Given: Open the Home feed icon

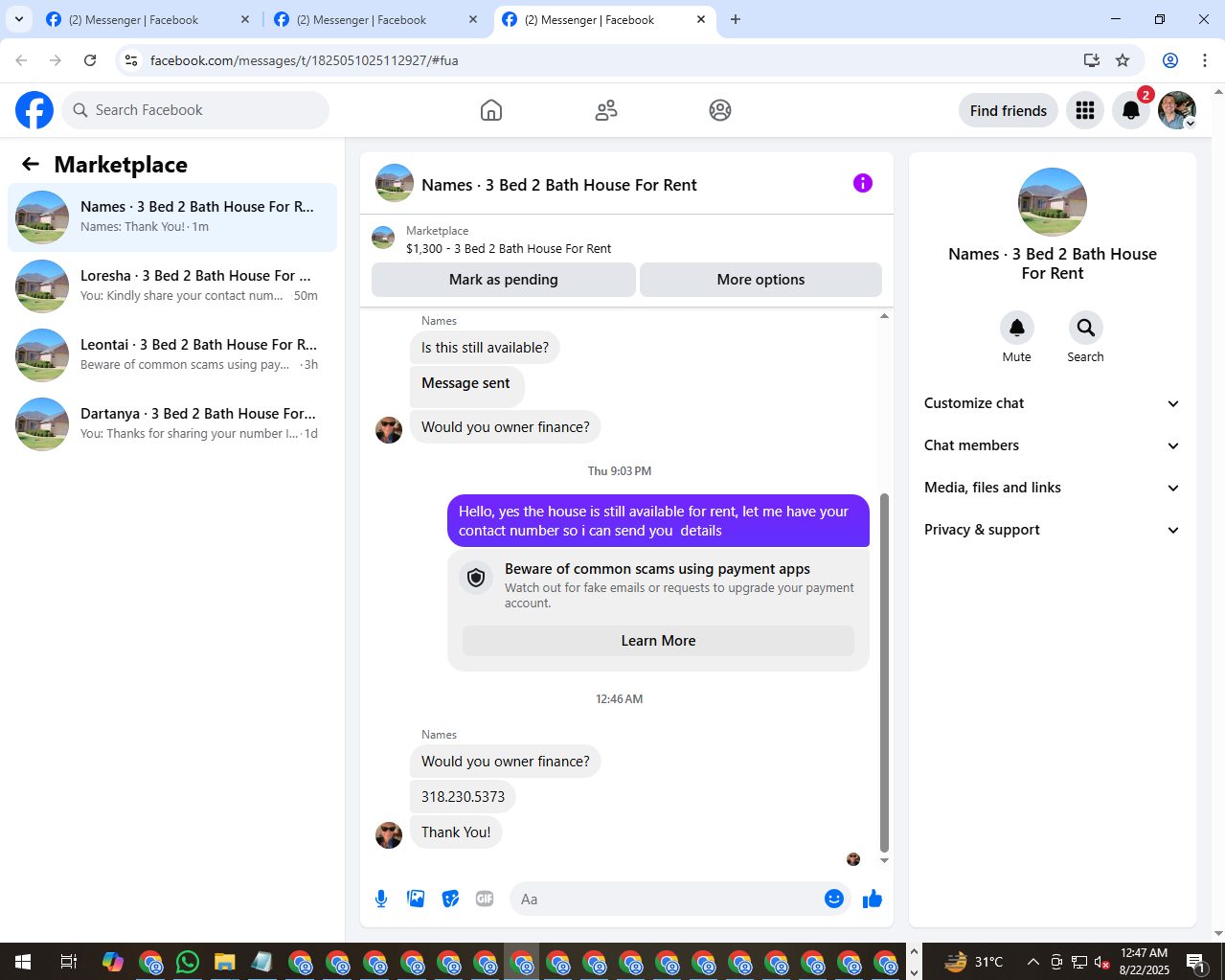Looking at the screenshot, I should 491,110.
